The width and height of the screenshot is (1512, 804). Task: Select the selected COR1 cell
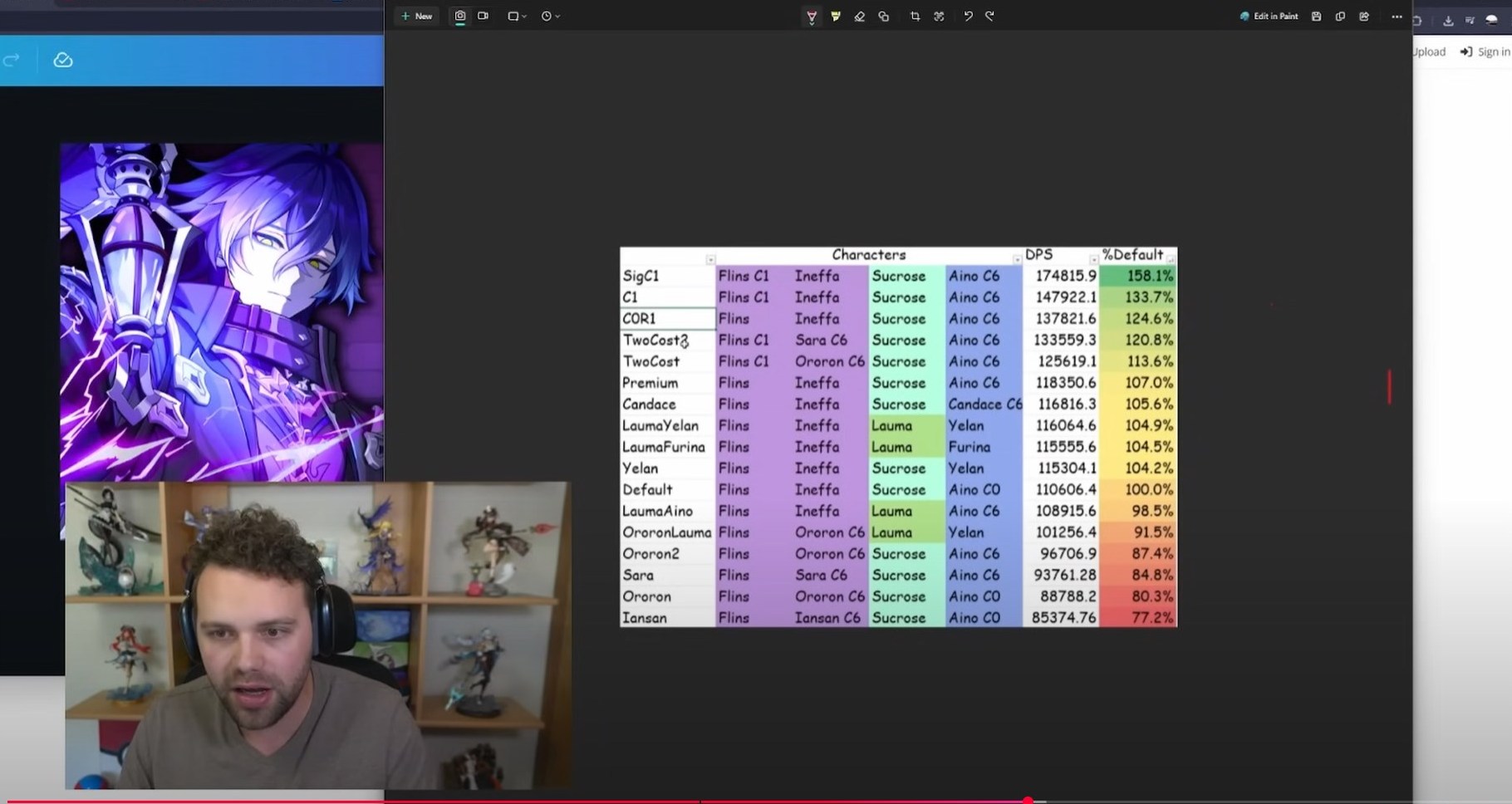pos(668,319)
